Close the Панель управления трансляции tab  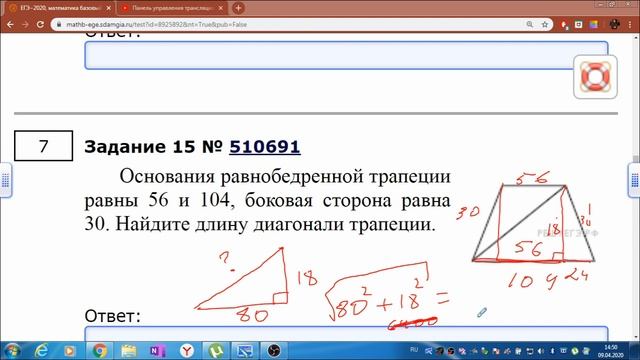[x=221, y=8]
